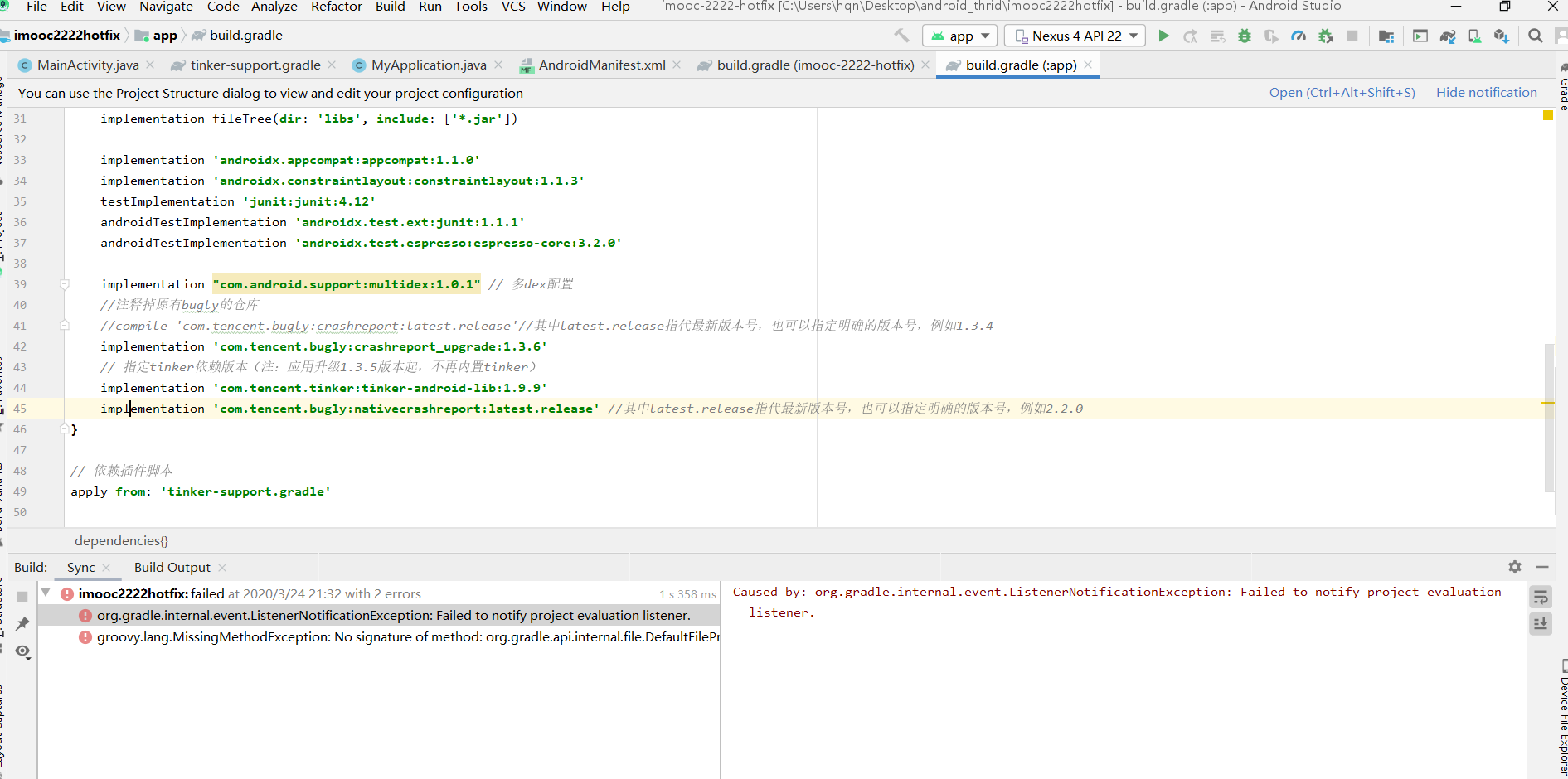Switch to build.gradle (imooc-2222-hotfix) tab
Screen dimensions: 1568x779
pyautogui.click(x=815, y=65)
